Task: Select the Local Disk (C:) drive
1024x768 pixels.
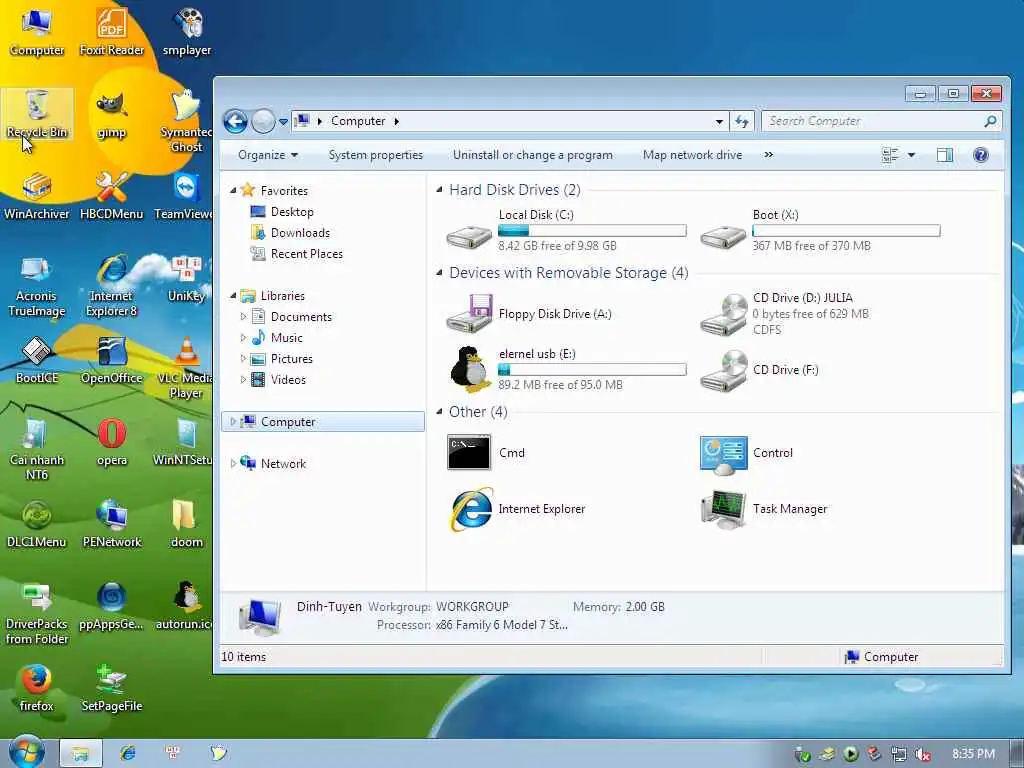Action: click(x=567, y=230)
